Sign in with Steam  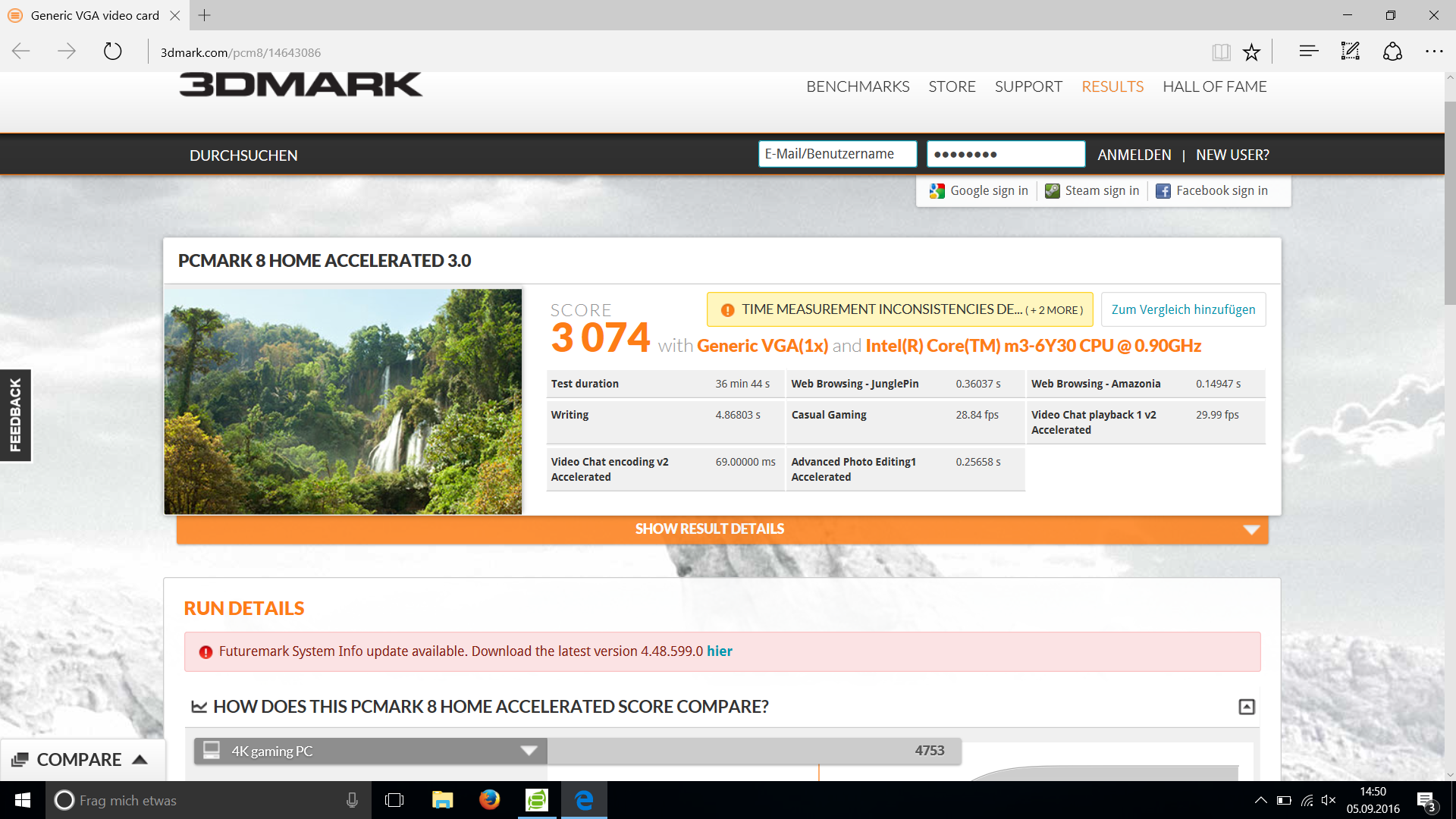point(1092,191)
